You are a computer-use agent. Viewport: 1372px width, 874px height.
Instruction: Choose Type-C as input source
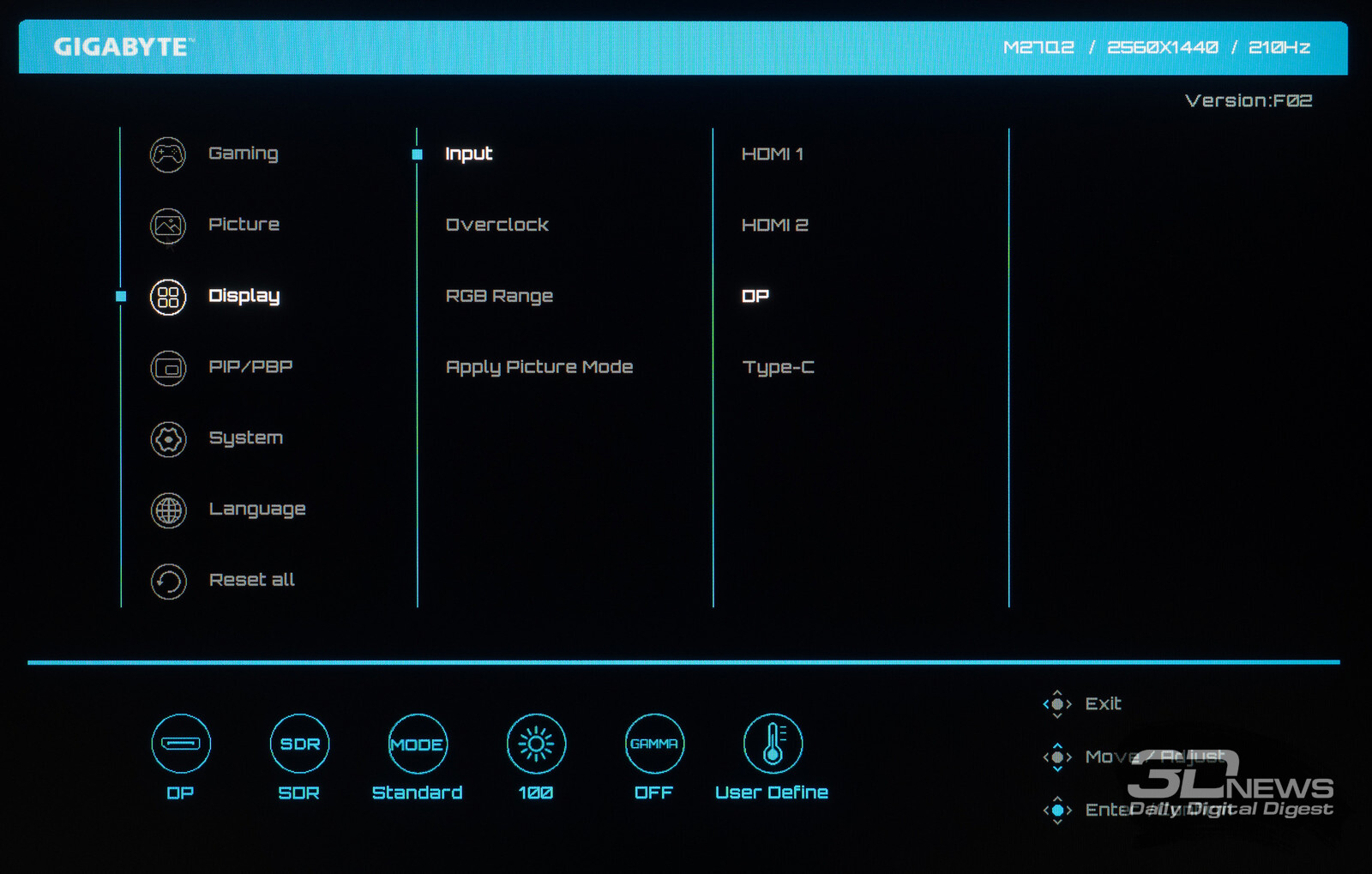pyautogui.click(x=778, y=368)
